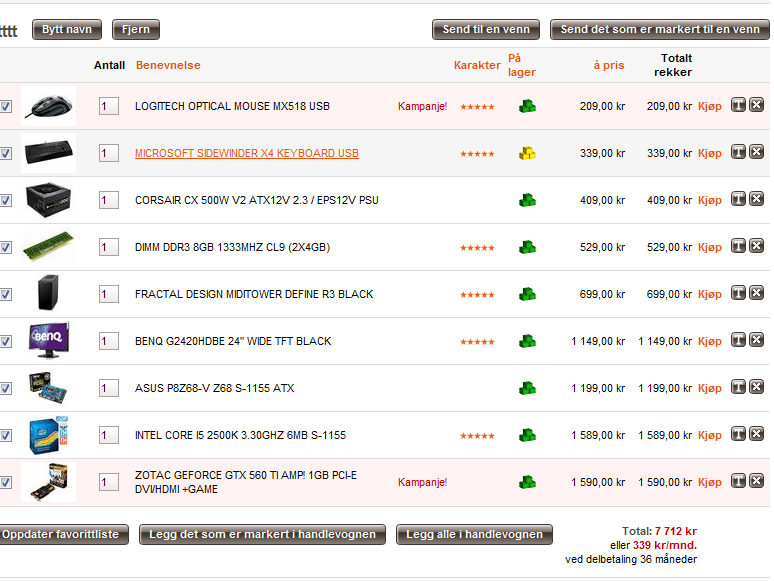774x581 pixels.
Task: Uncheck the Logitech MX518 mouse checkbox
Action: coord(5,106)
